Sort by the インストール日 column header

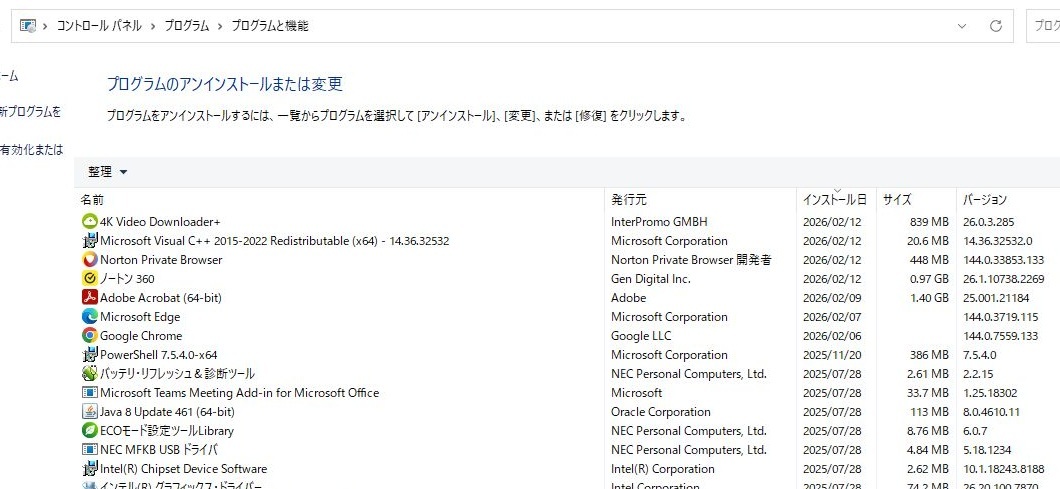834,200
